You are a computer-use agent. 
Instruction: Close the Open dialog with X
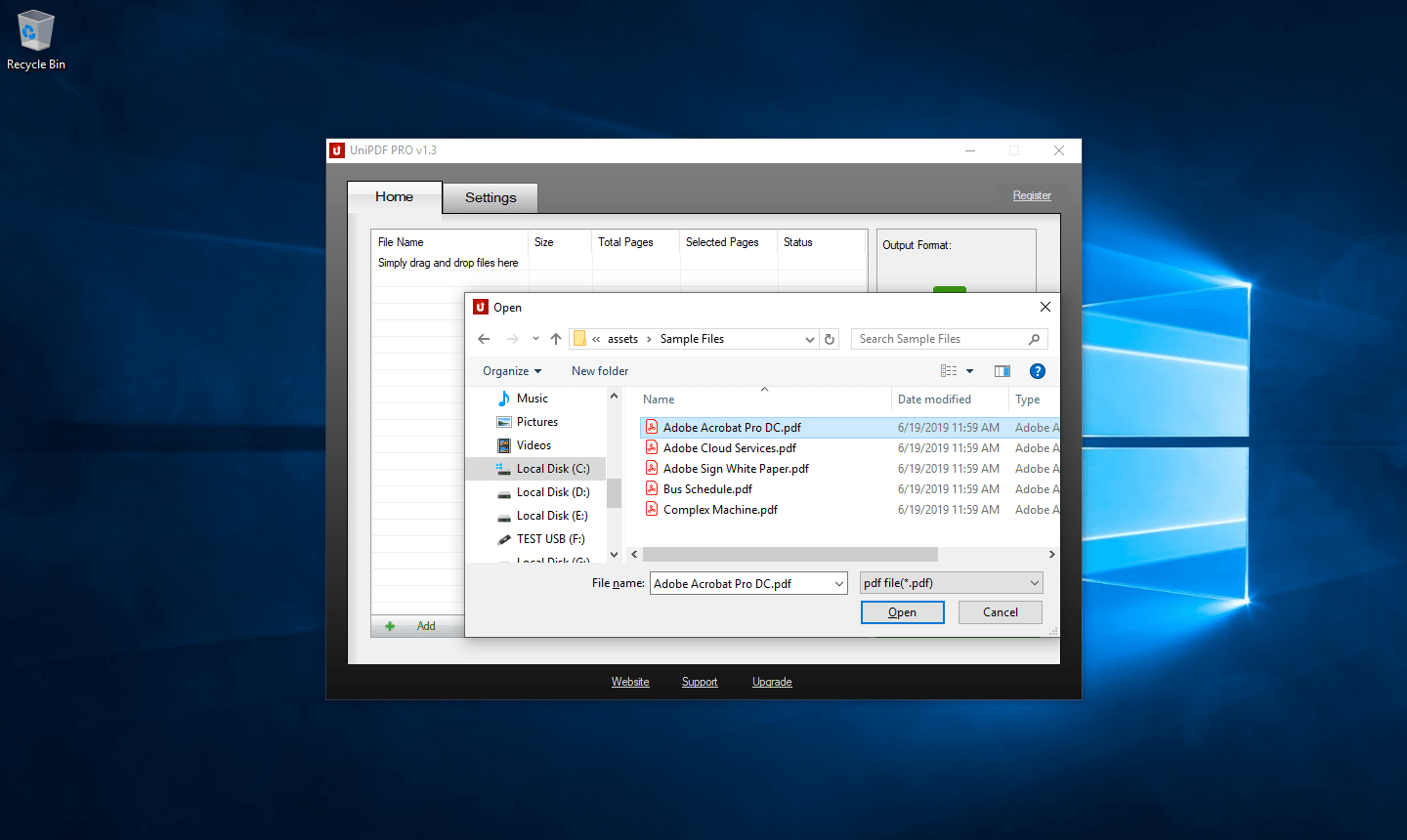(x=1045, y=307)
